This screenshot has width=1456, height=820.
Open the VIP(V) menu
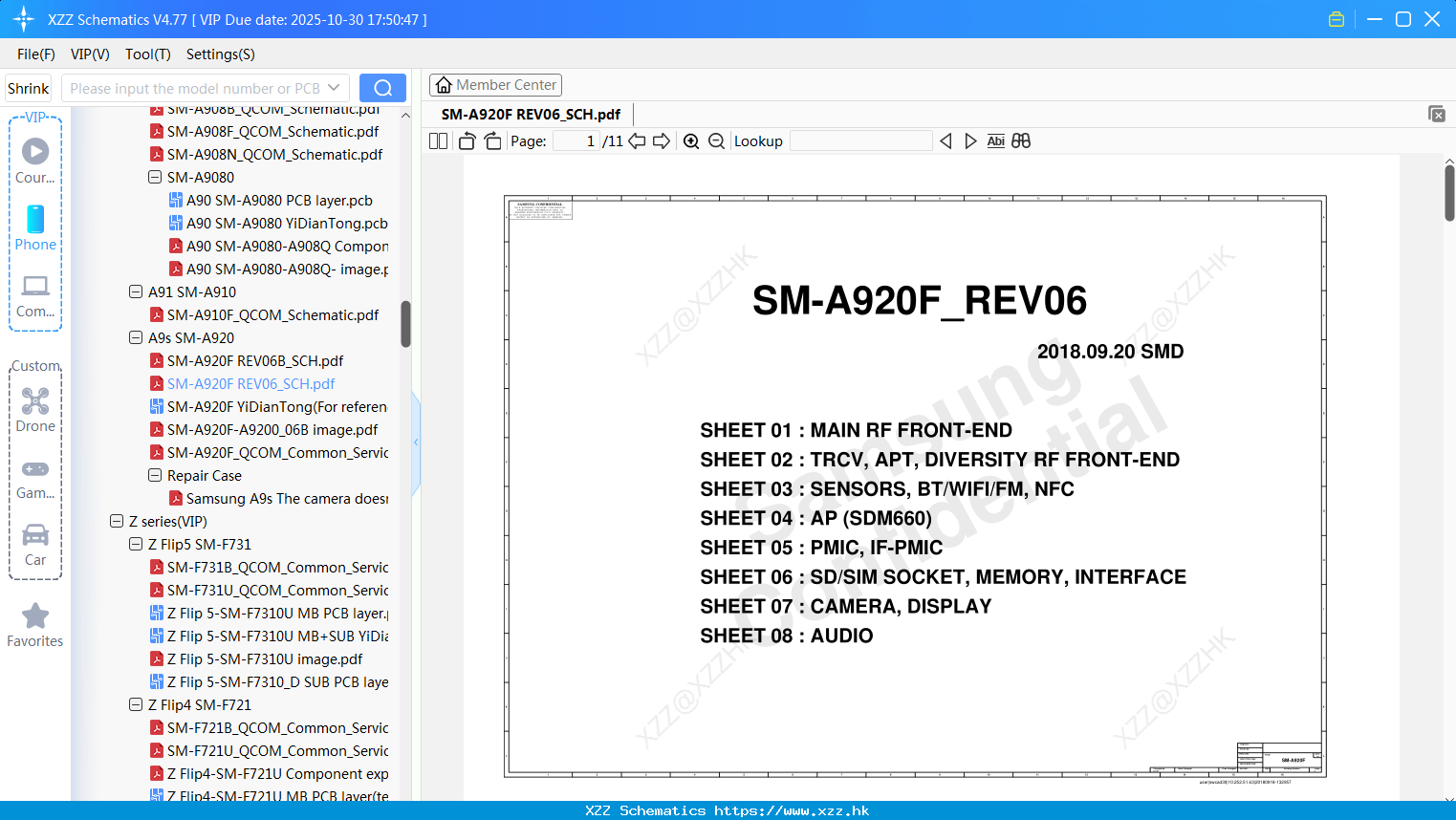point(90,54)
